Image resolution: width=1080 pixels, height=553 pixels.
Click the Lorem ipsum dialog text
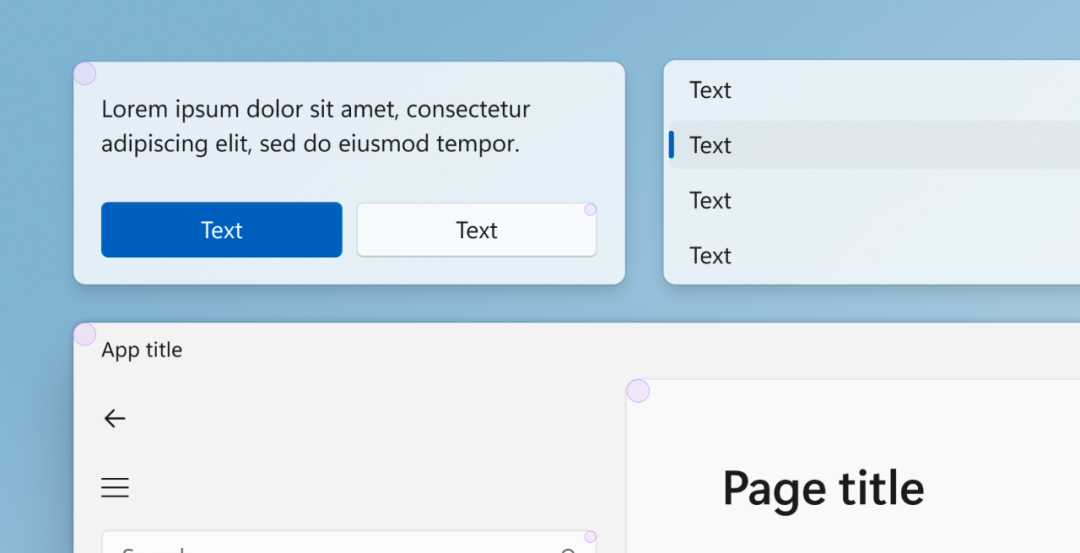(x=316, y=126)
